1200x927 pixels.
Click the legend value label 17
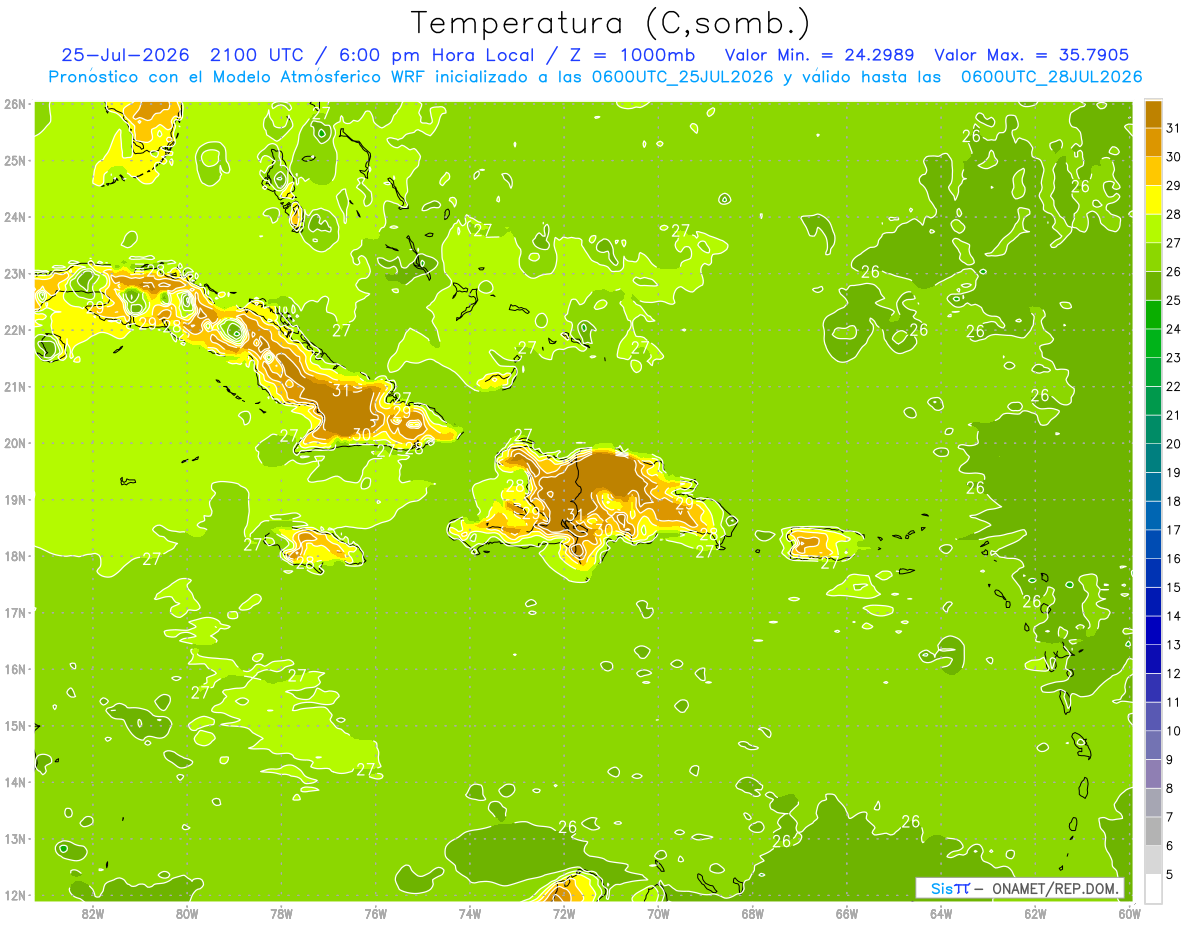point(1173,530)
